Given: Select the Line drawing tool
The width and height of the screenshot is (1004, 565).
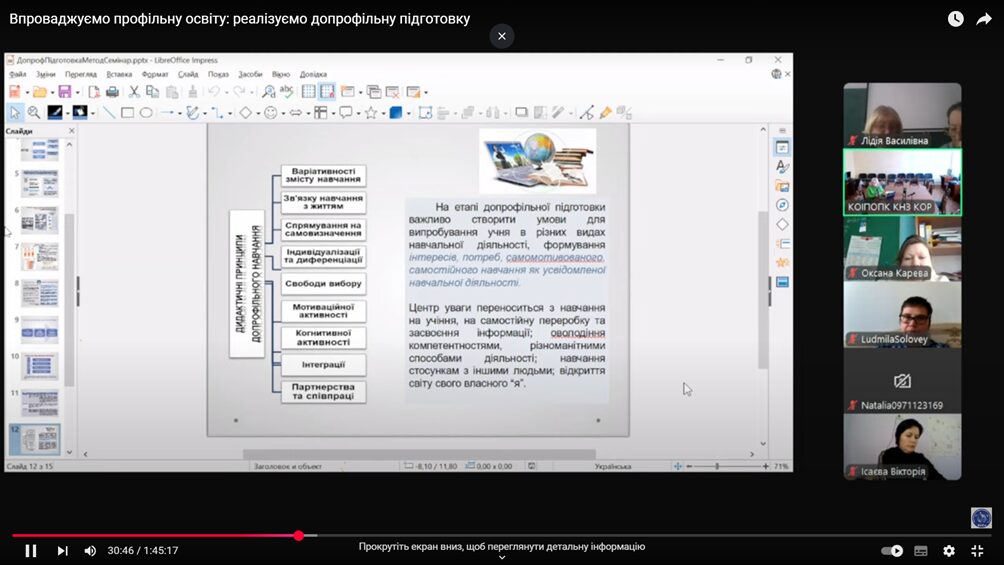Looking at the screenshot, I should point(109,113).
